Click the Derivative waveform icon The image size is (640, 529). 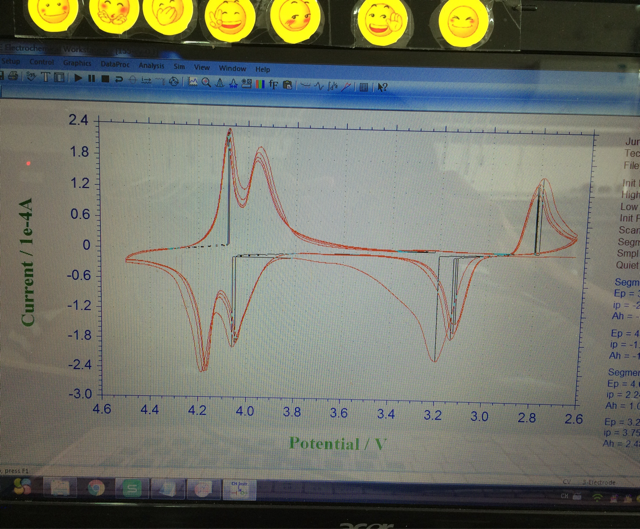pyautogui.click(x=319, y=86)
